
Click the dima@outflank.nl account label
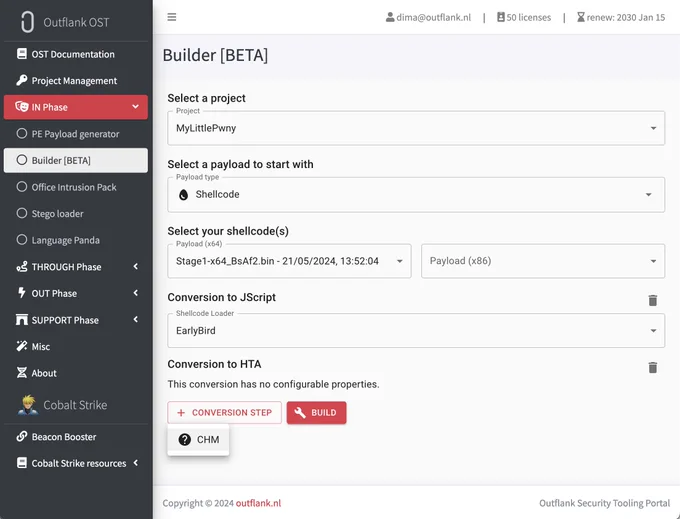pos(433,17)
